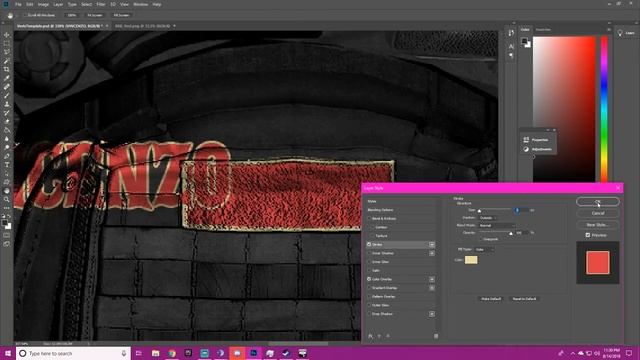This screenshot has width=640, height=360.
Task: Select the Lasso tool
Action: click(7, 52)
